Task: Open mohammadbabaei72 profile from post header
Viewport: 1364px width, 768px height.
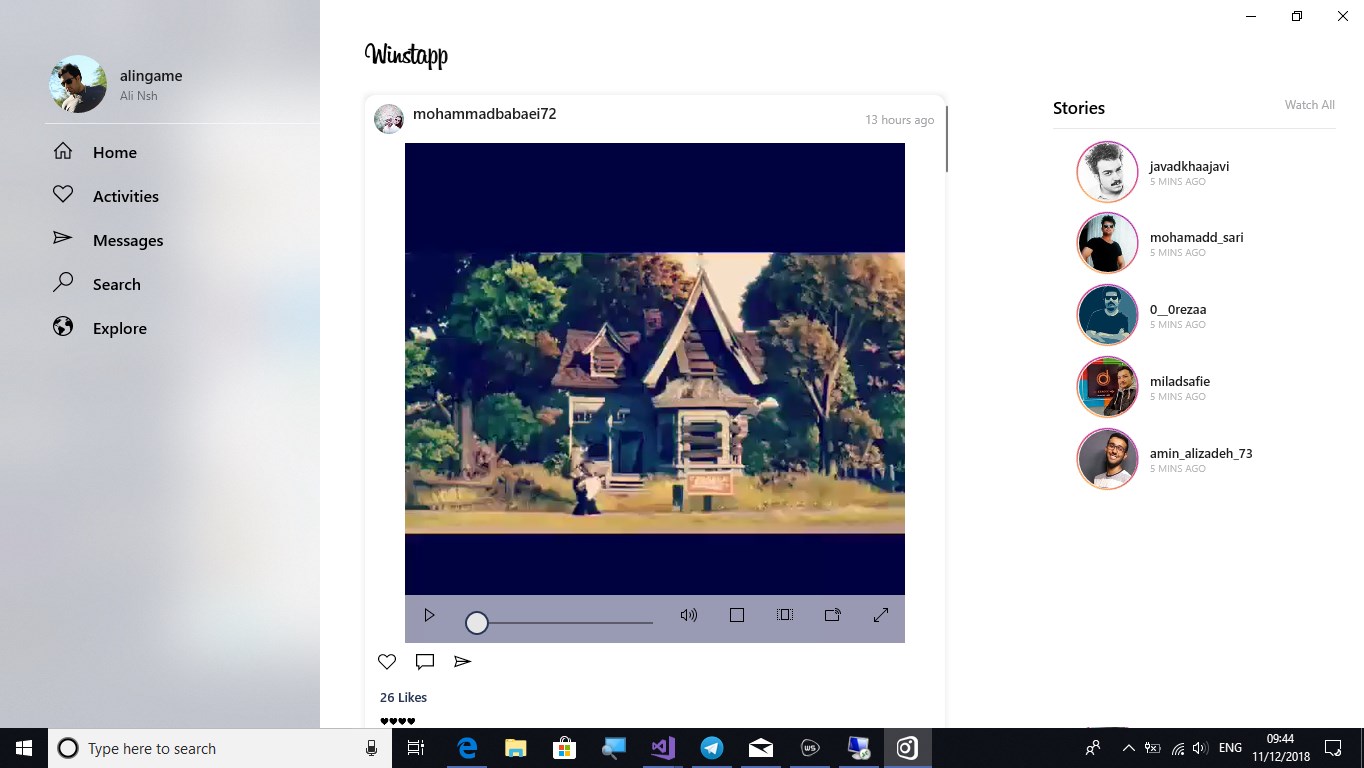Action: (484, 114)
